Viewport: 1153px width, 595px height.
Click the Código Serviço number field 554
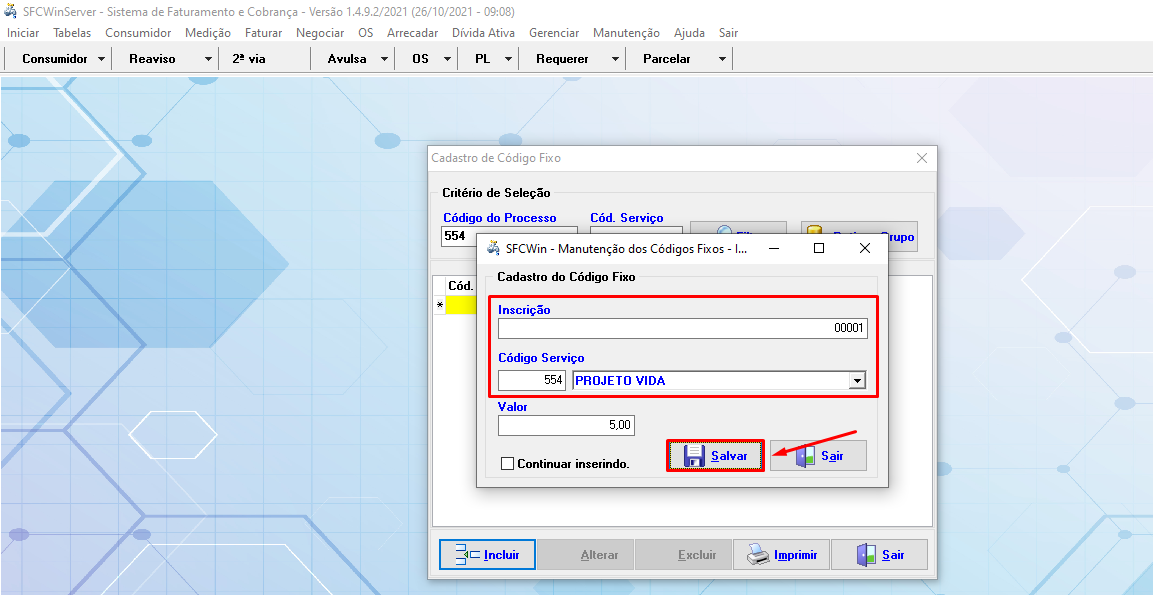532,381
